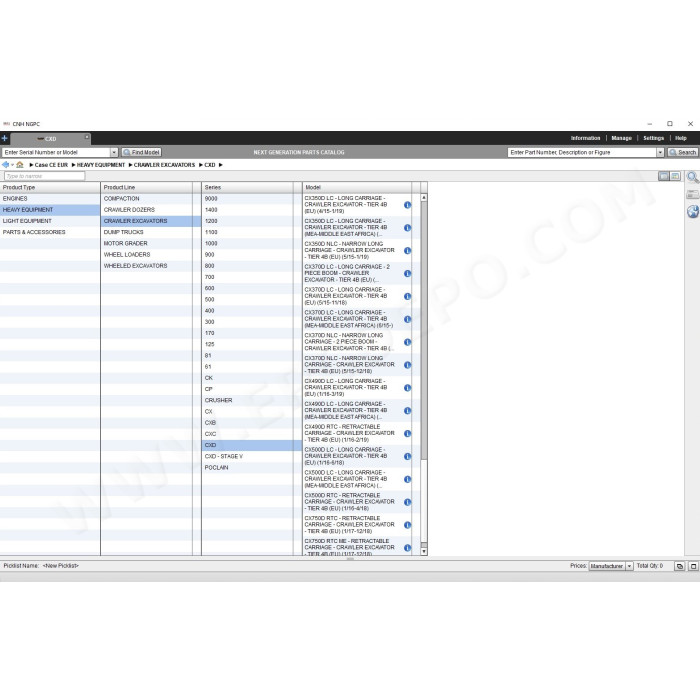Viewport: 700px width, 700px height.
Task: Expand the part number search dropdown arrow
Action: pos(660,153)
